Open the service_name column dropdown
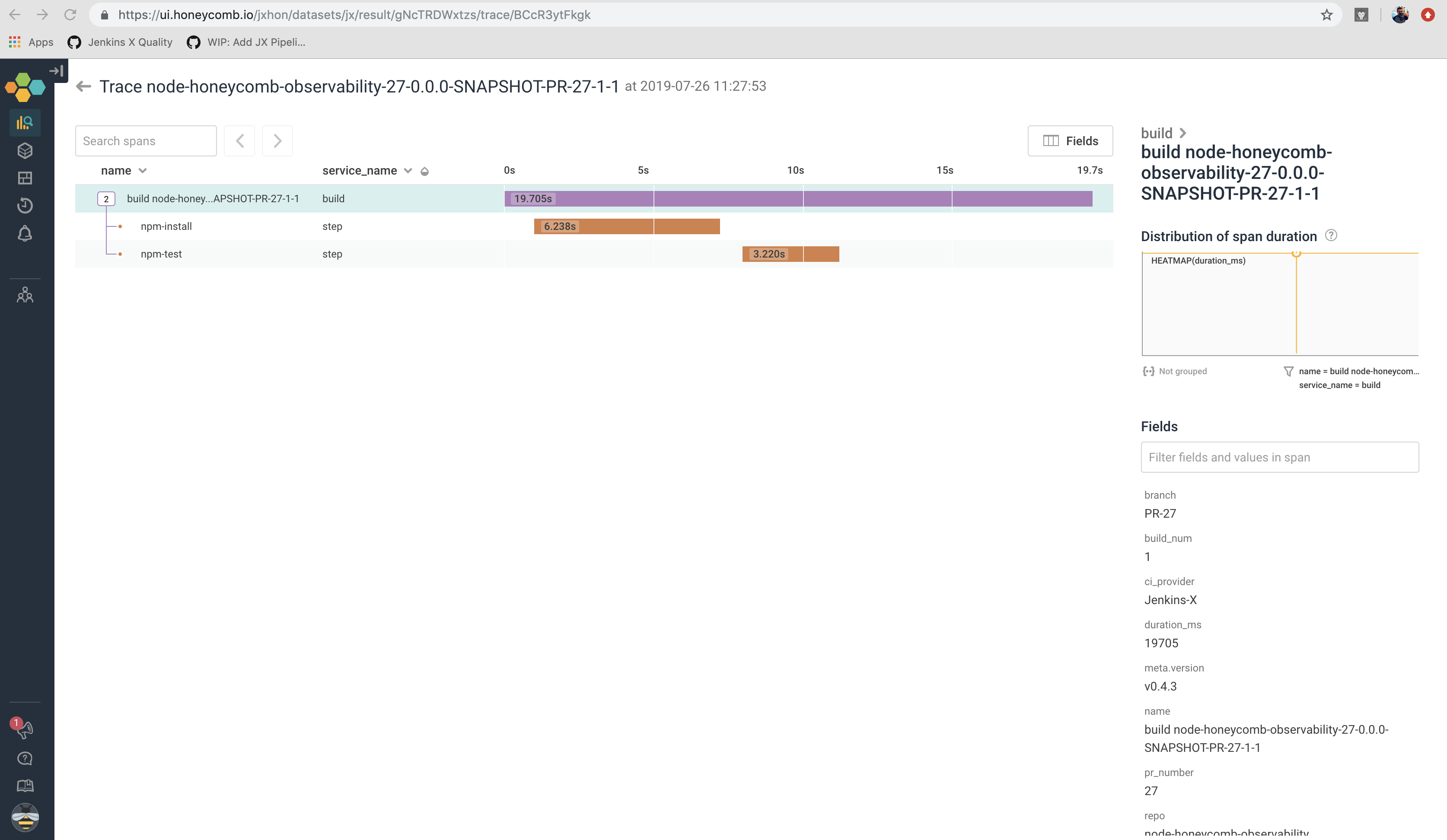This screenshot has width=1447, height=840. coord(408,171)
